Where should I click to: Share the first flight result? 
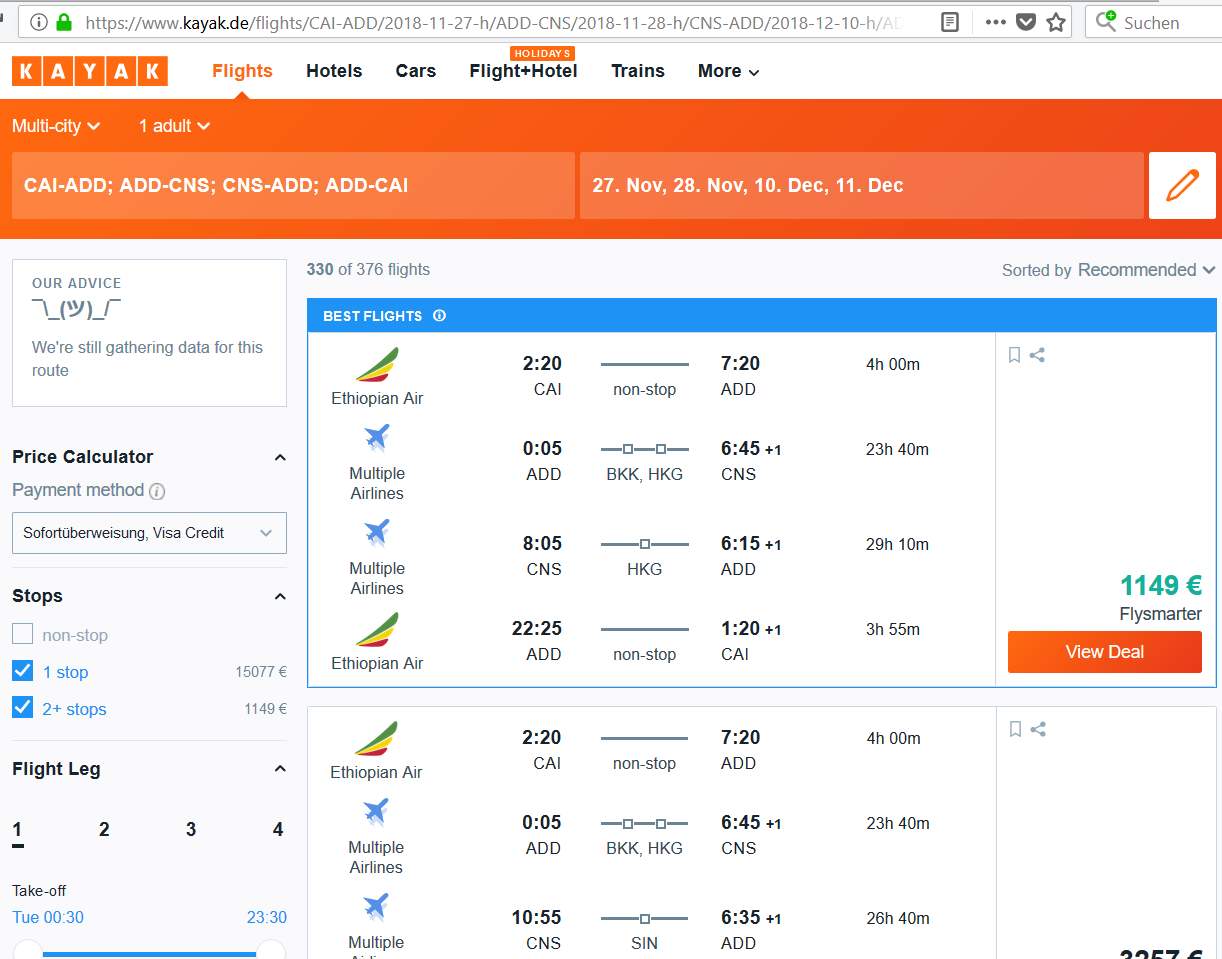click(1037, 355)
